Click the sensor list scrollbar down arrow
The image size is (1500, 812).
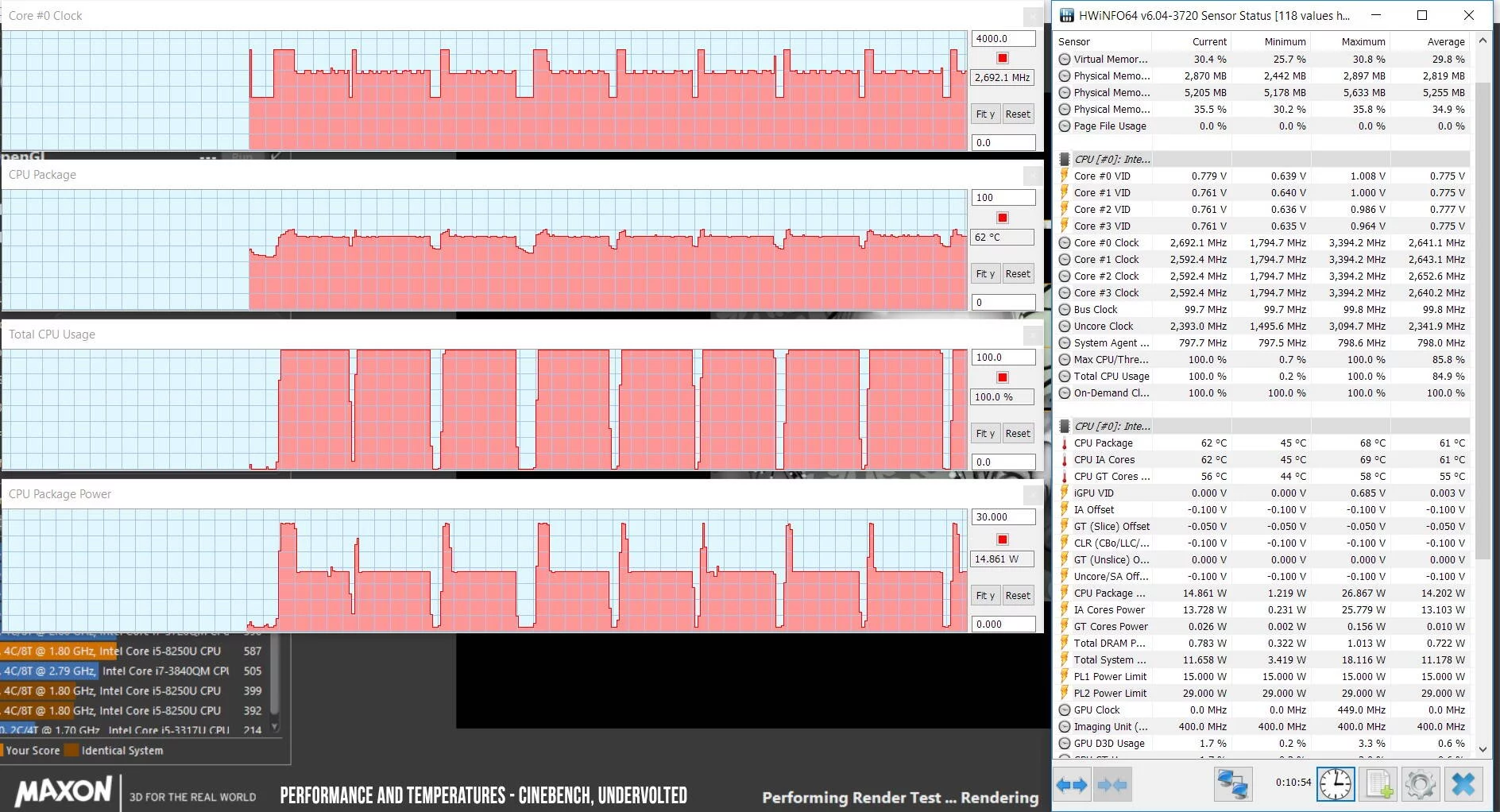coord(1483,748)
